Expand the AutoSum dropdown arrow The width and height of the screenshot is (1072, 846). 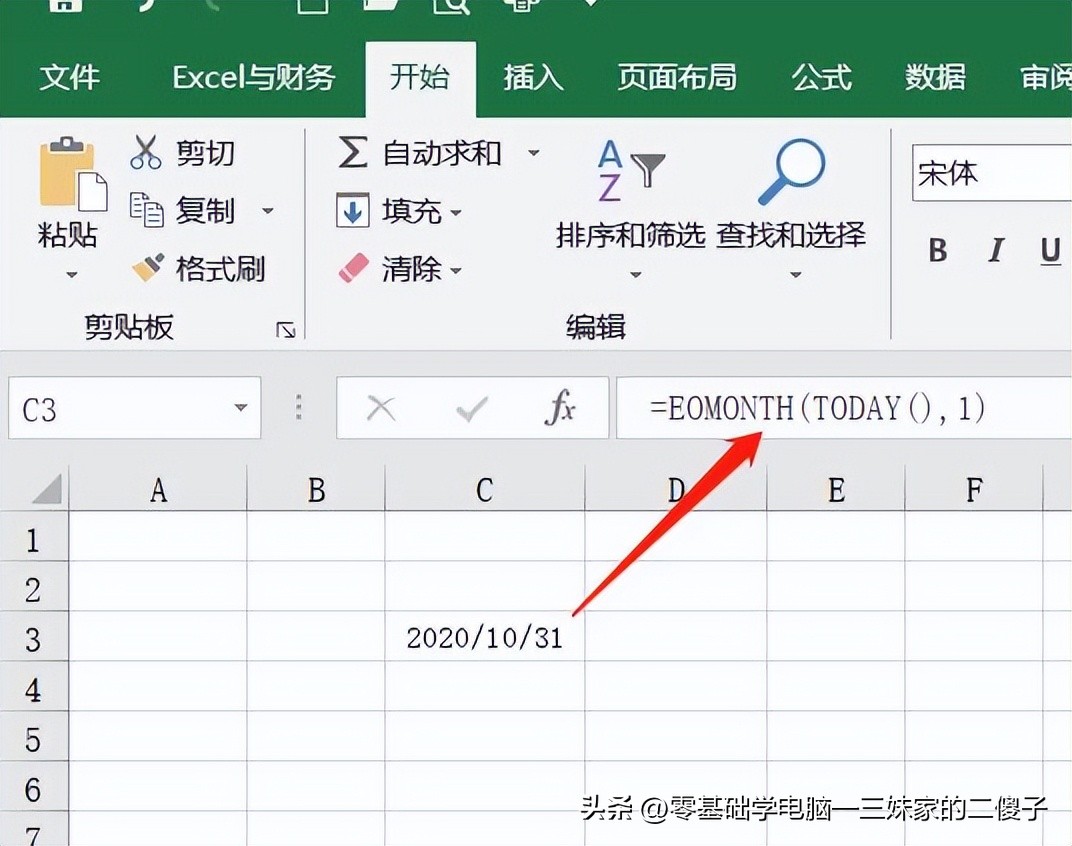[x=533, y=153]
